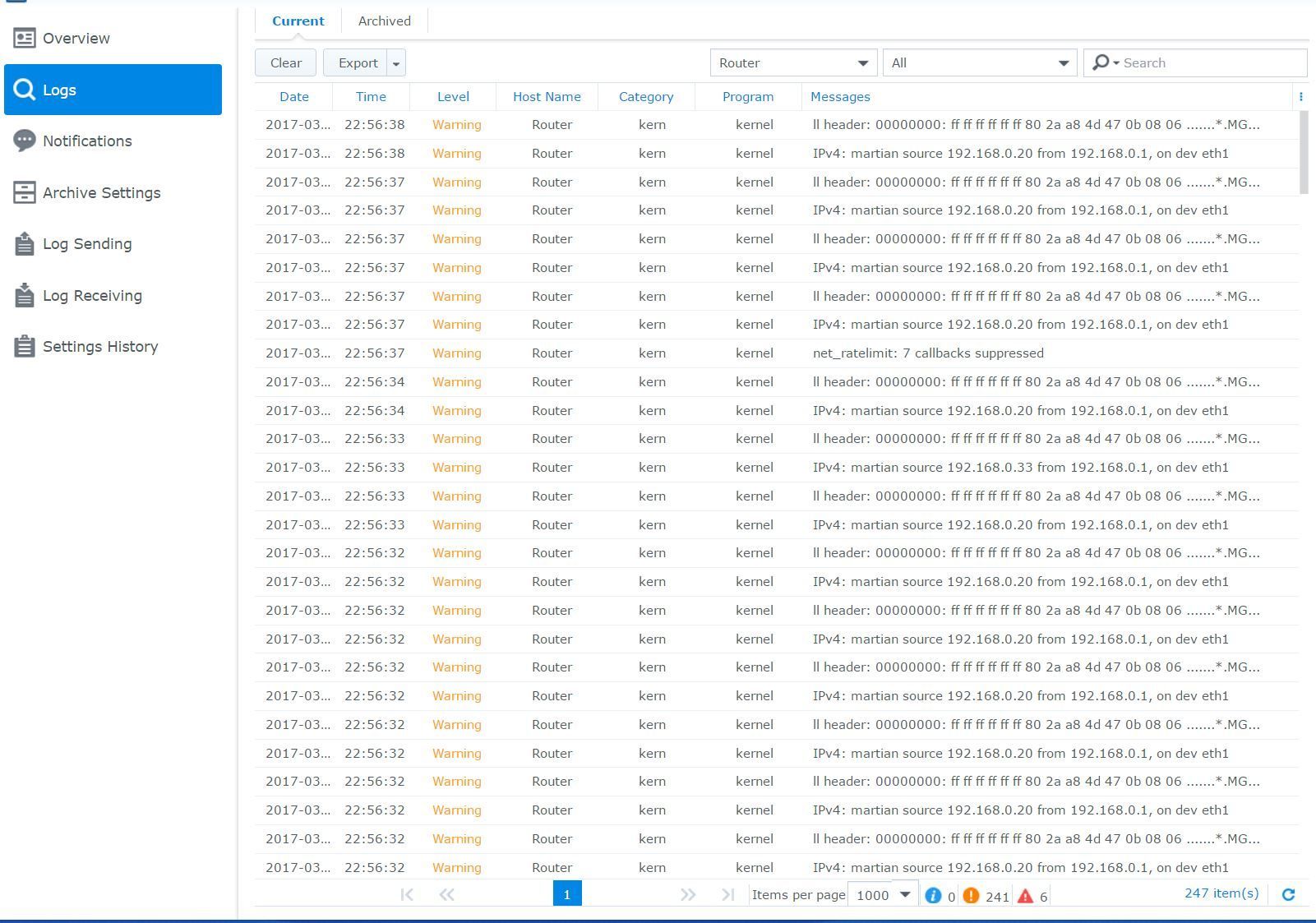Expand the Router host dropdown
This screenshot has width=1316, height=923.
click(862, 63)
